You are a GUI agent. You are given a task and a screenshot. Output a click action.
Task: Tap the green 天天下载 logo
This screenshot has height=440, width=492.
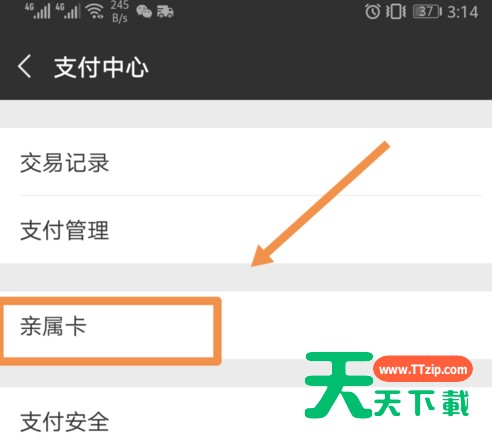click(388, 385)
